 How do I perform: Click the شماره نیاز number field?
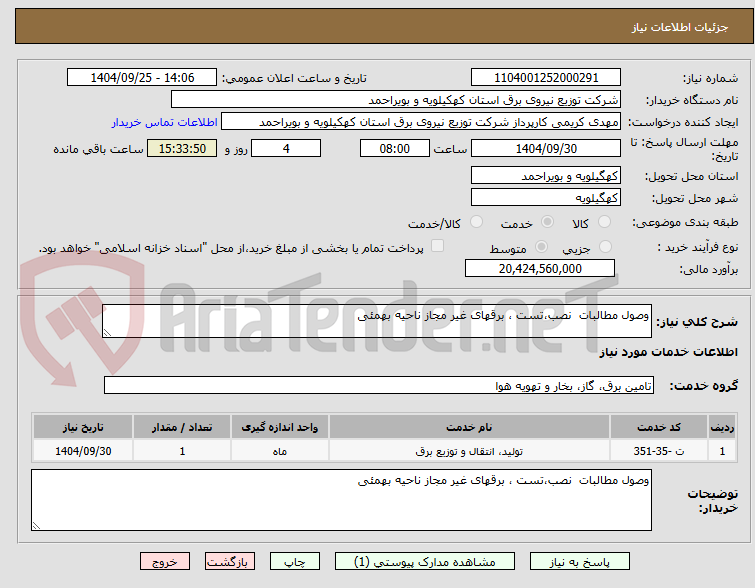pos(546,78)
